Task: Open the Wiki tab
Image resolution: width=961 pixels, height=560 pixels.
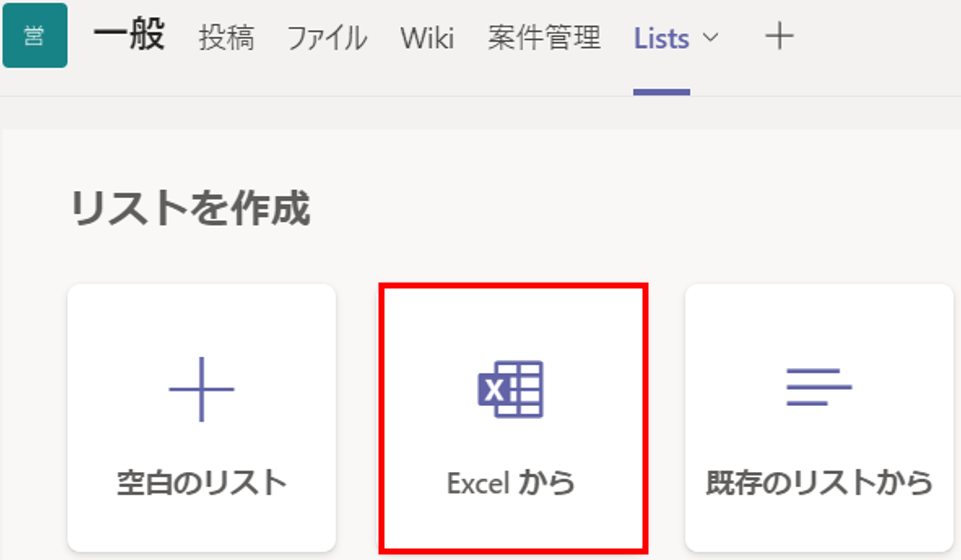Action: [x=427, y=38]
